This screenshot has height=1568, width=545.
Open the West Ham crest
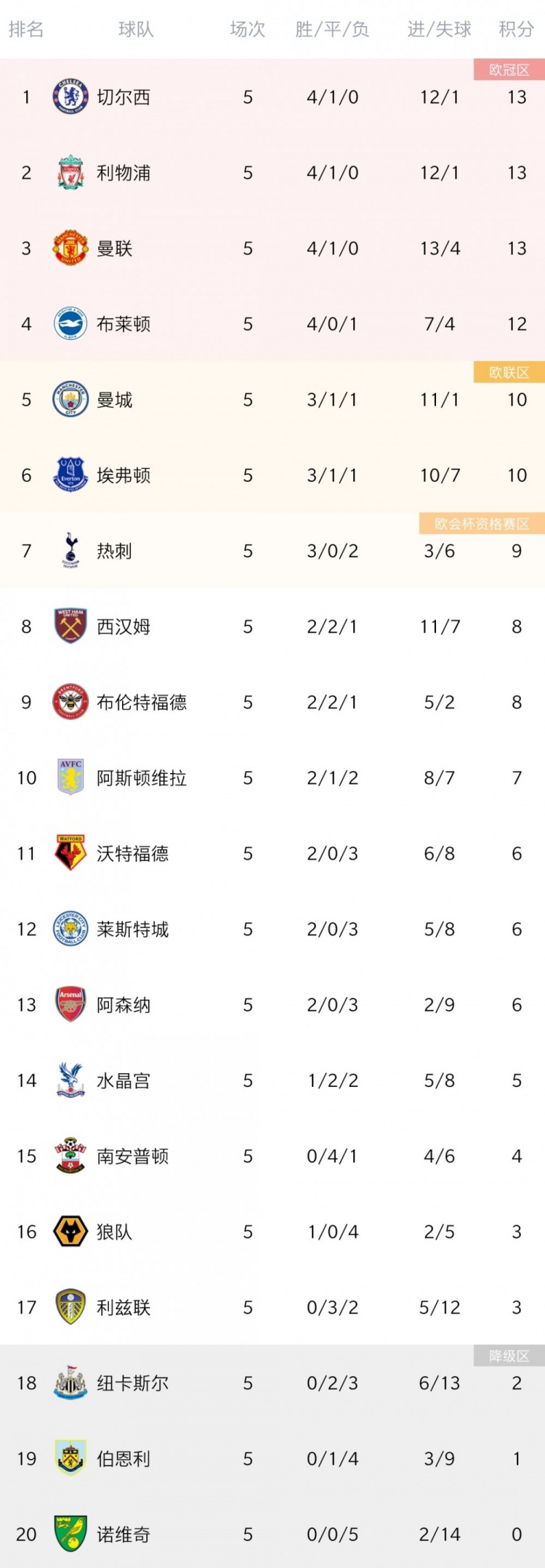(70, 626)
